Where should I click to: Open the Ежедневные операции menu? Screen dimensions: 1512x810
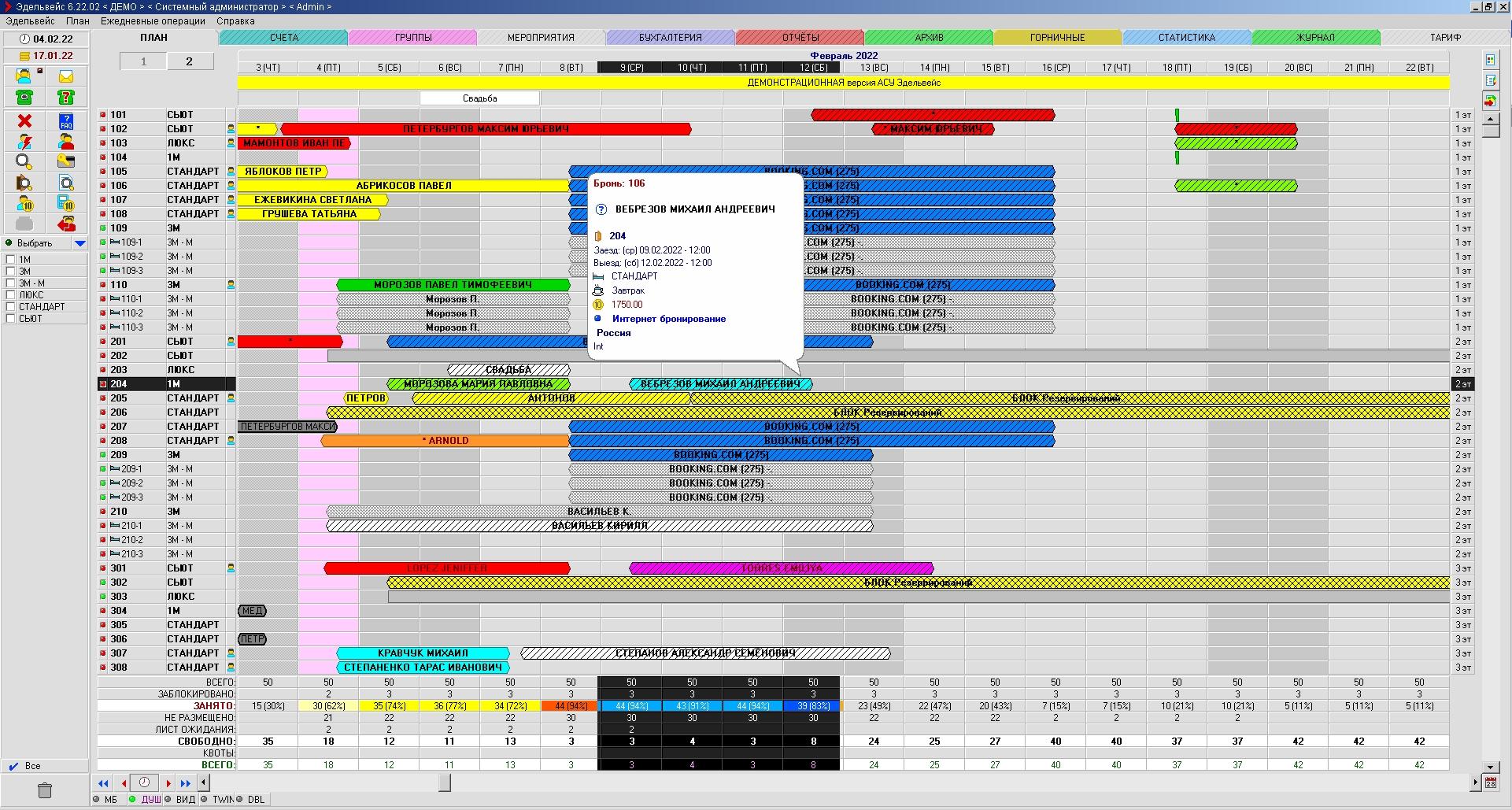(x=153, y=21)
